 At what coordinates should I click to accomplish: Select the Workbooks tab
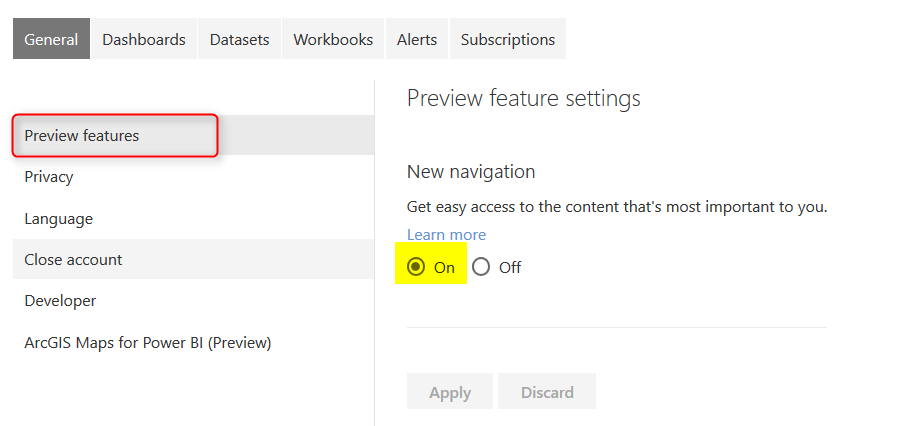click(333, 39)
